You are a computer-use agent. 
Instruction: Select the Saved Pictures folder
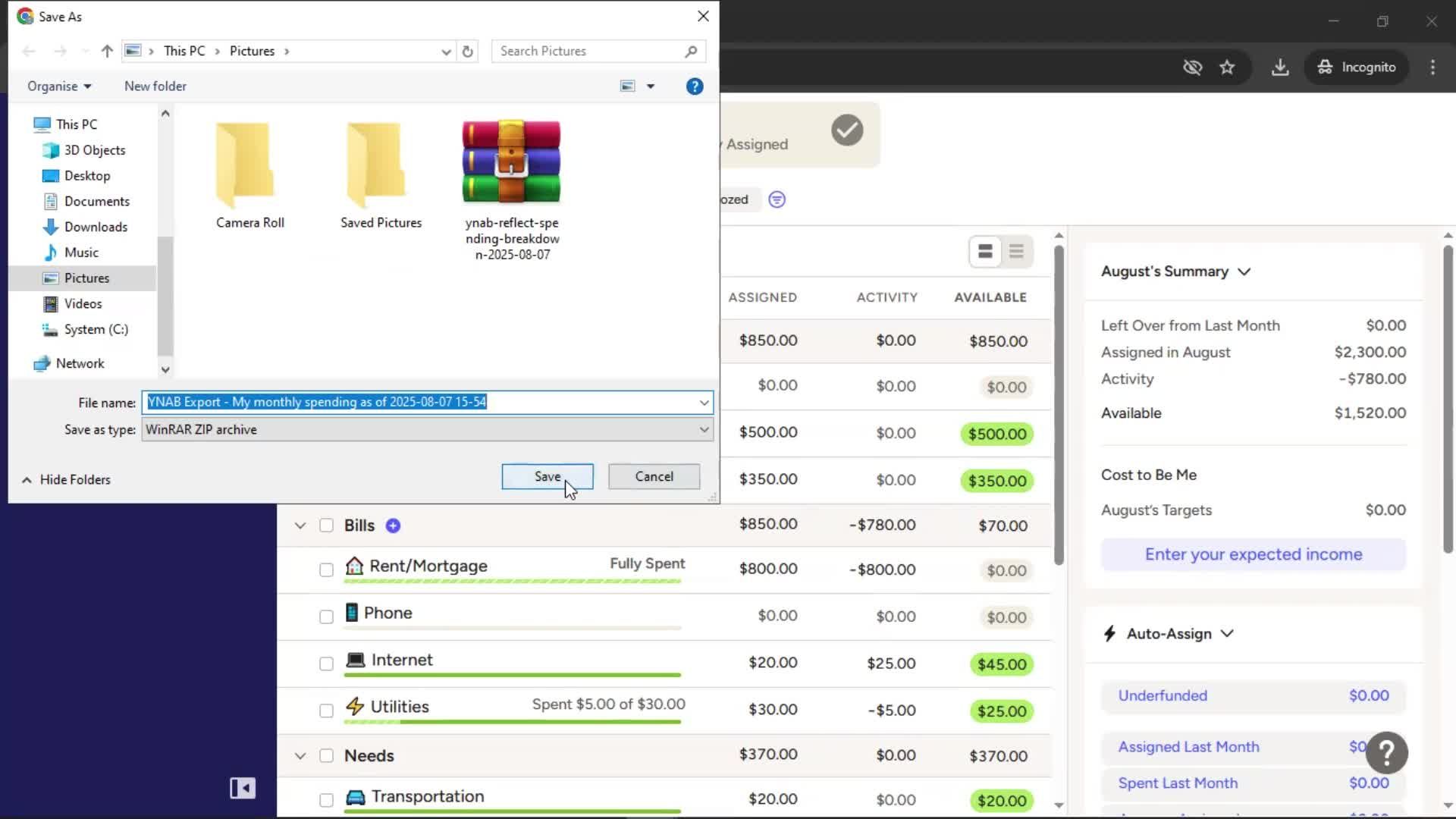click(x=381, y=174)
